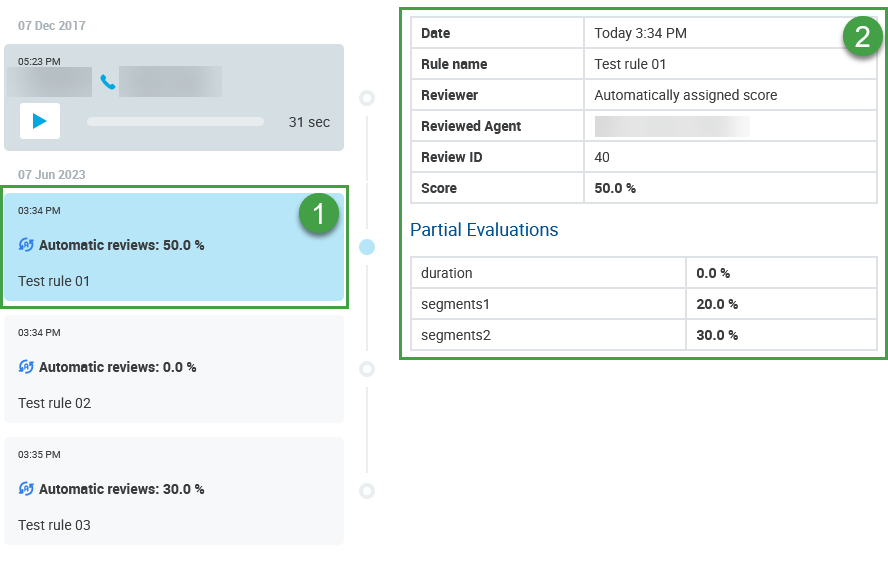This screenshot has height=569, width=888.
Task: Click the Review ID value 40
Action: (x=602, y=157)
